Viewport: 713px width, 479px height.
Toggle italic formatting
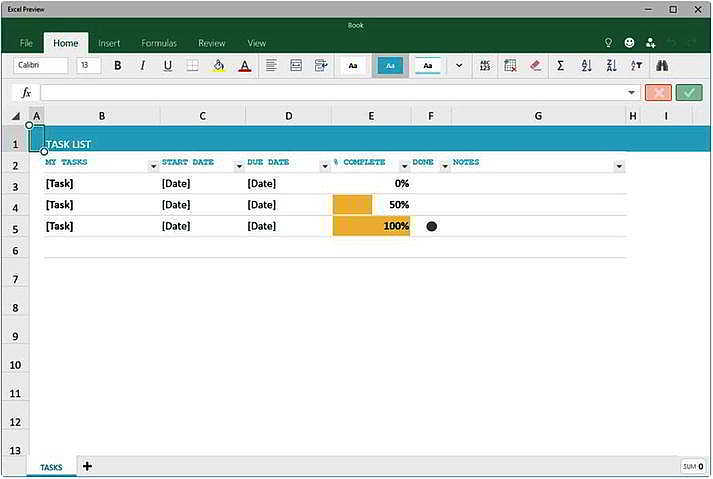click(x=142, y=66)
